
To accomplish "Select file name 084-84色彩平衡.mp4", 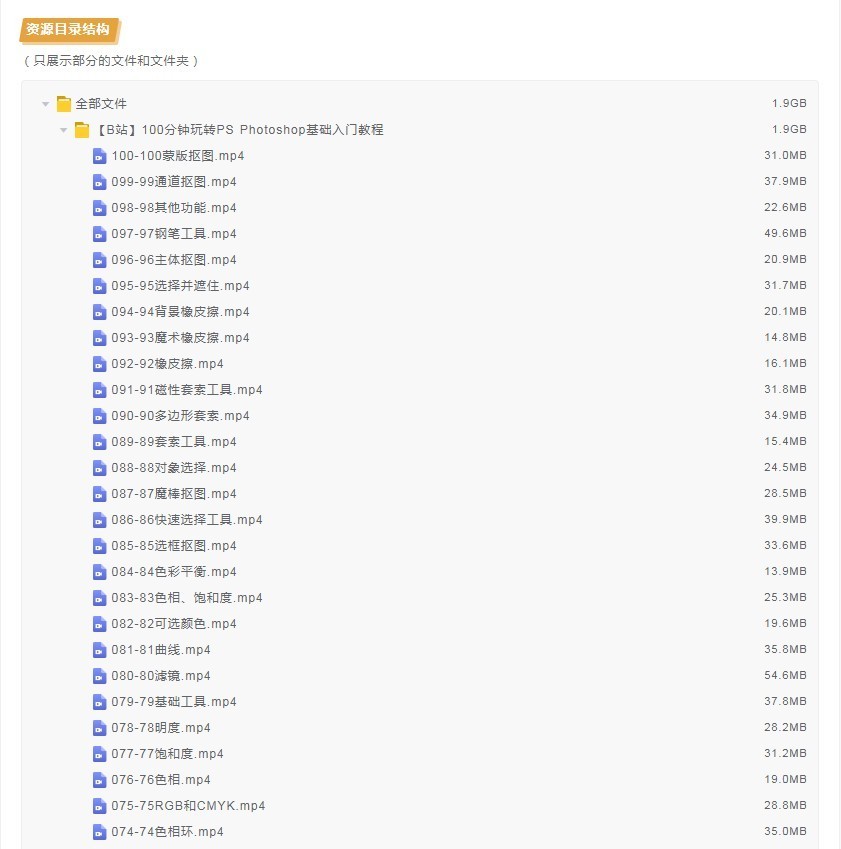I will (174, 572).
